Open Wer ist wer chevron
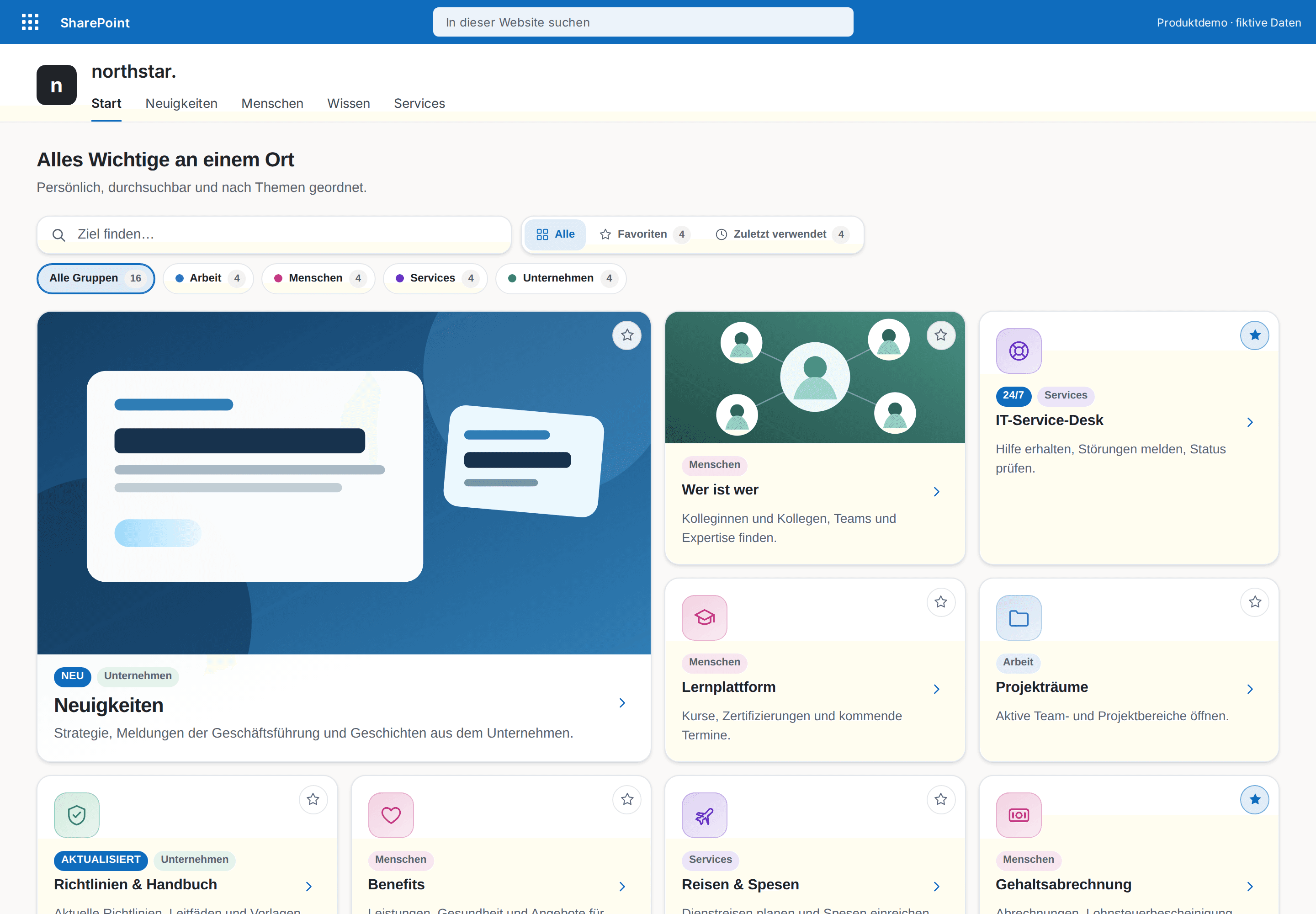 936,491
